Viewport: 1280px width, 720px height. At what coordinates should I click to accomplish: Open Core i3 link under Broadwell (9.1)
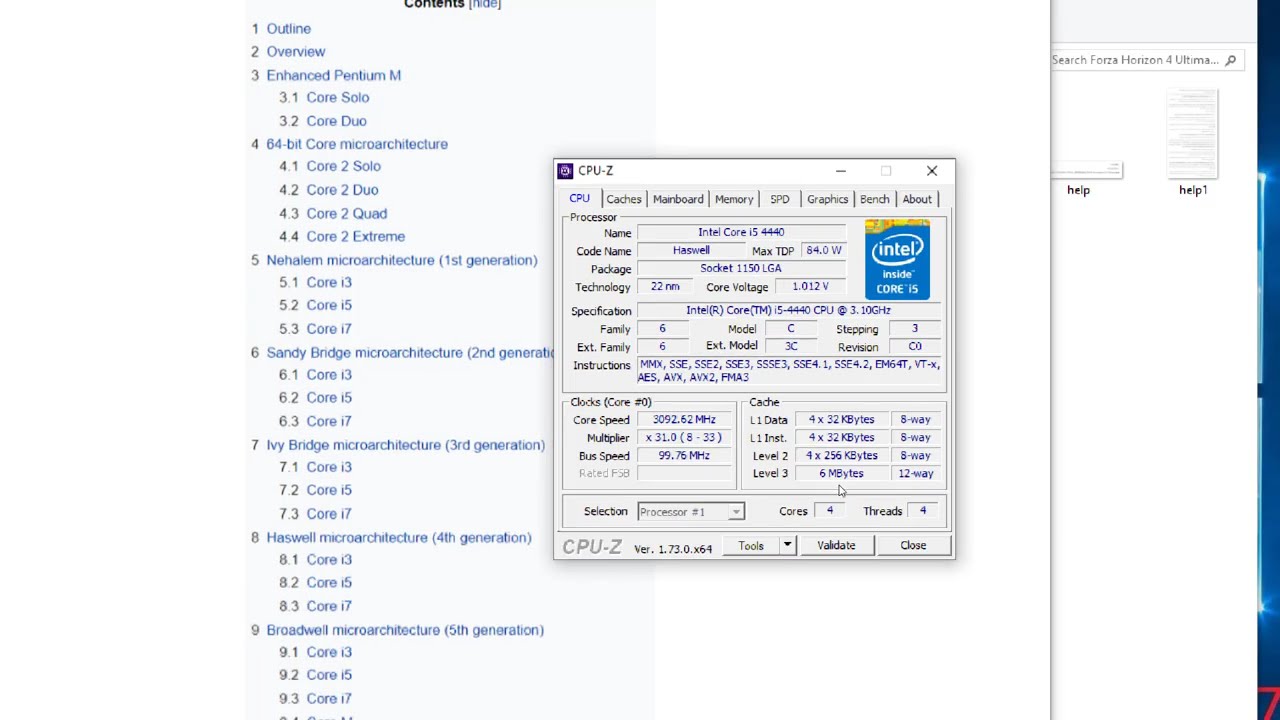pos(329,652)
